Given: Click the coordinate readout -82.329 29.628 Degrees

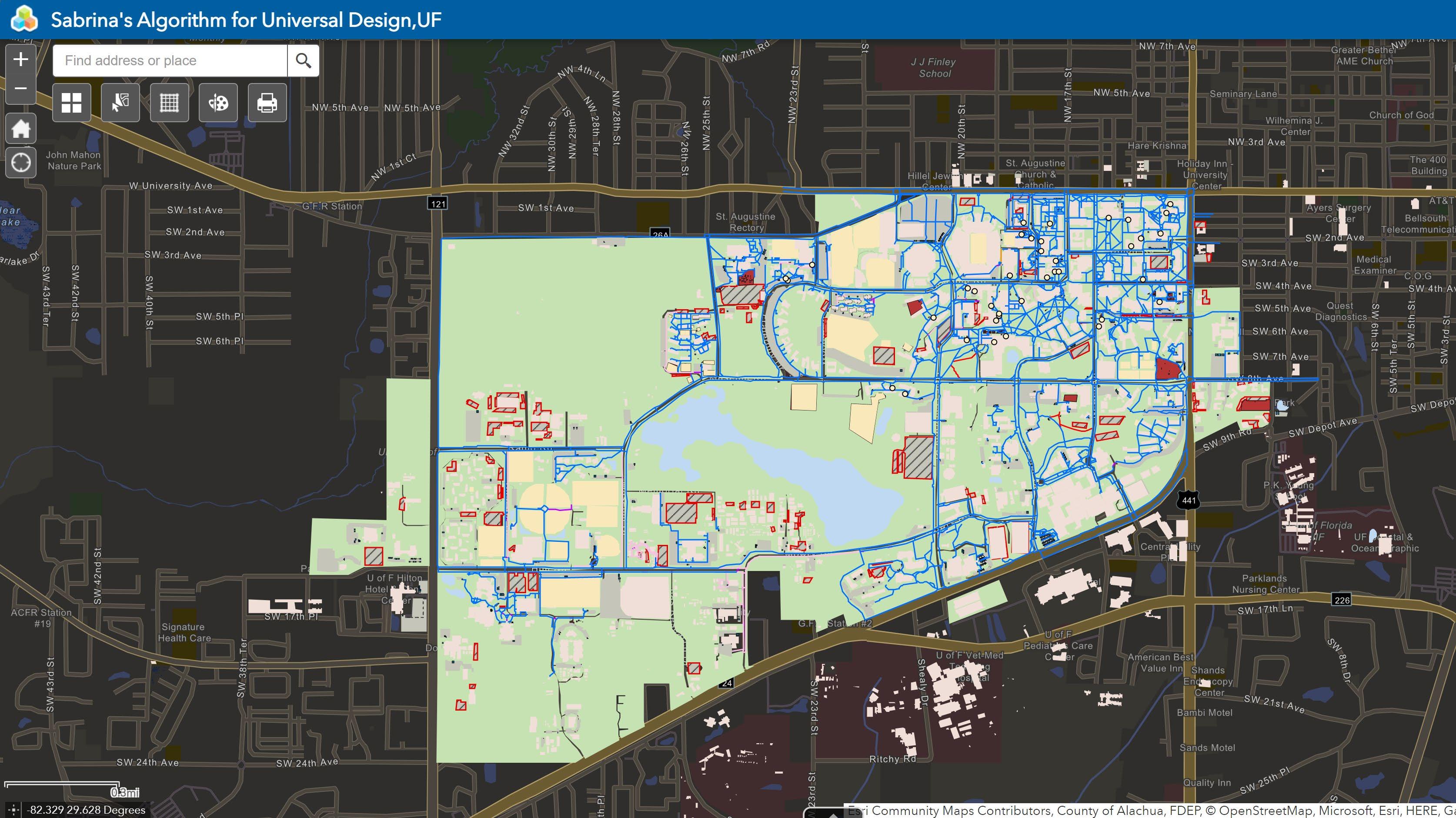Looking at the screenshot, I should pyautogui.click(x=87, y=810).
